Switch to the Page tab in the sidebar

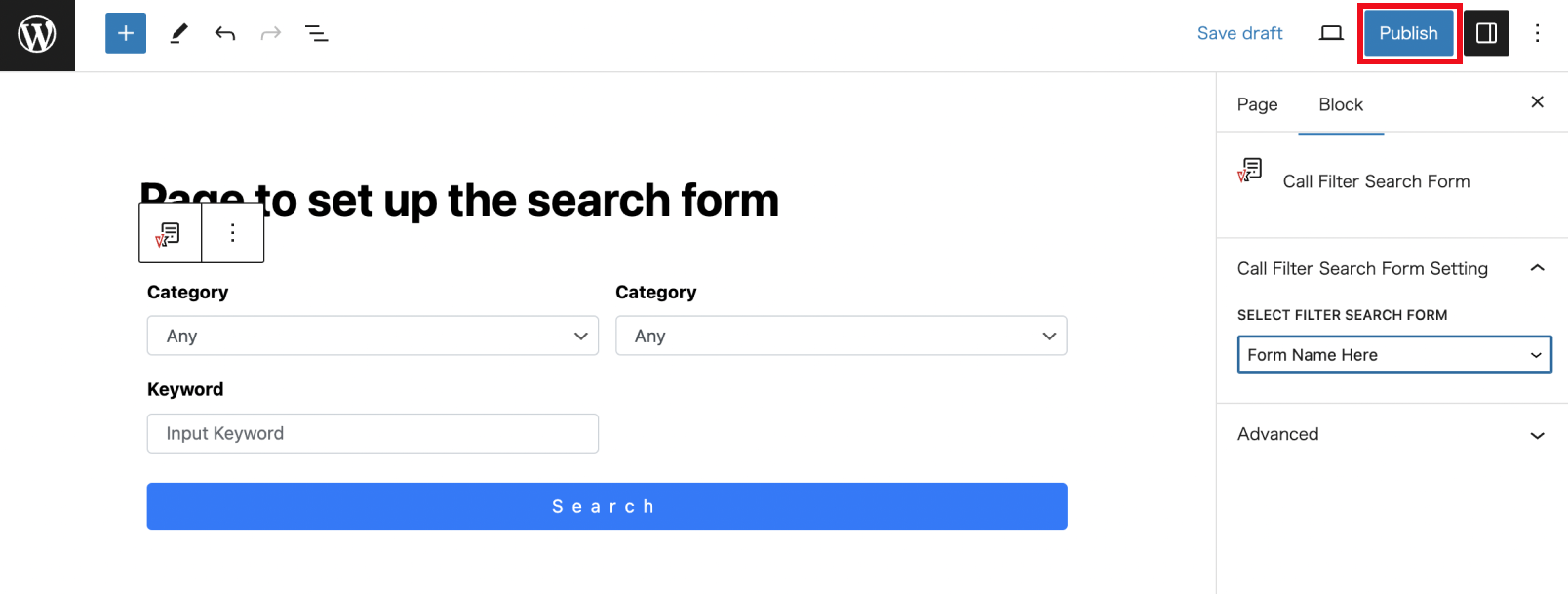1256,104
